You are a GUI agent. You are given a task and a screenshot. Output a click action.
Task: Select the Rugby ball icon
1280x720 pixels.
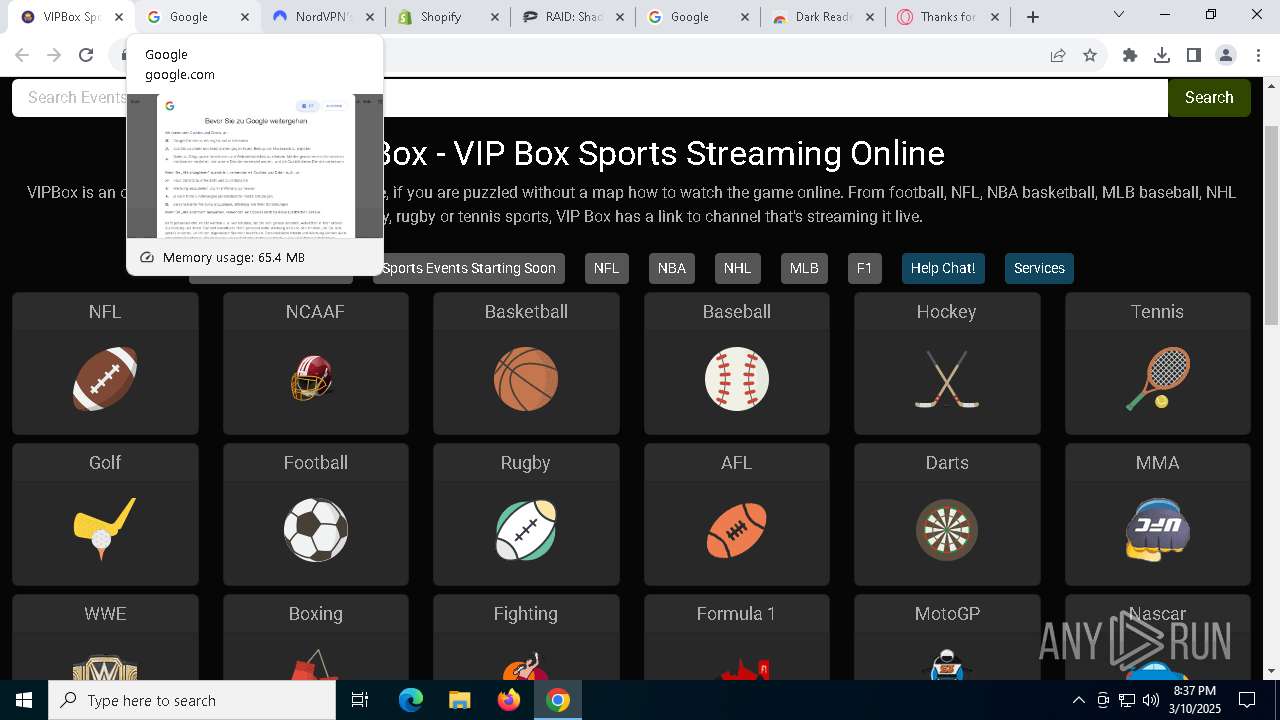[x=526, y=530]
